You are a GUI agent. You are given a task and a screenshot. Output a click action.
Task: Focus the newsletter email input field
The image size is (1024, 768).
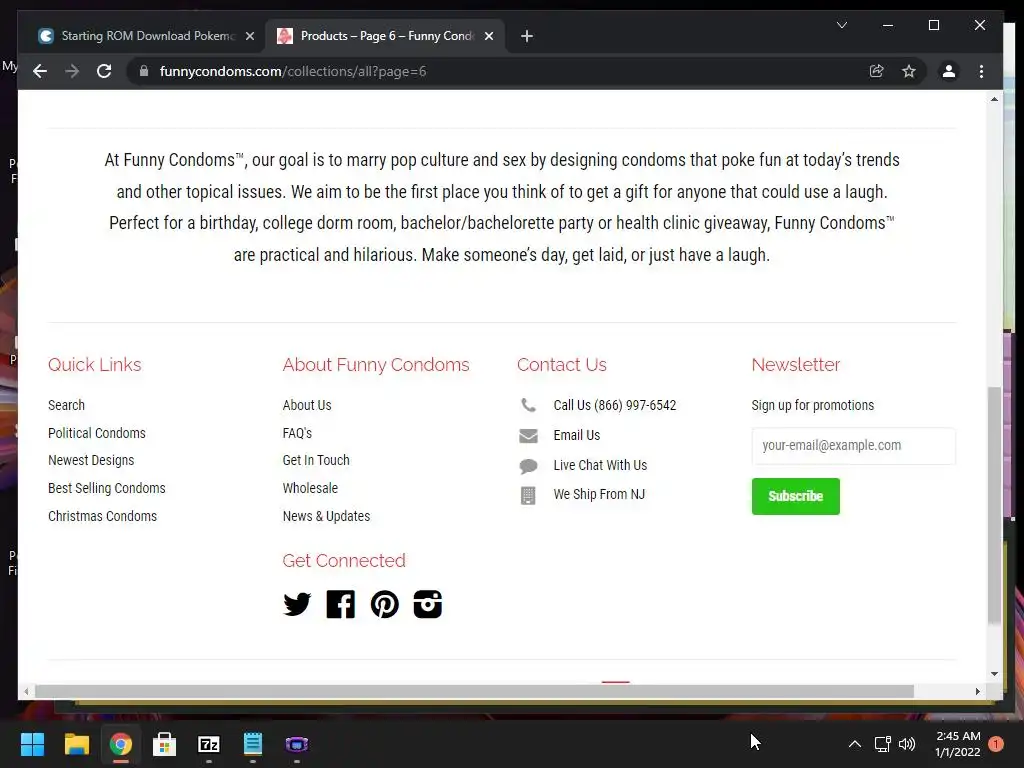(854, 446)
